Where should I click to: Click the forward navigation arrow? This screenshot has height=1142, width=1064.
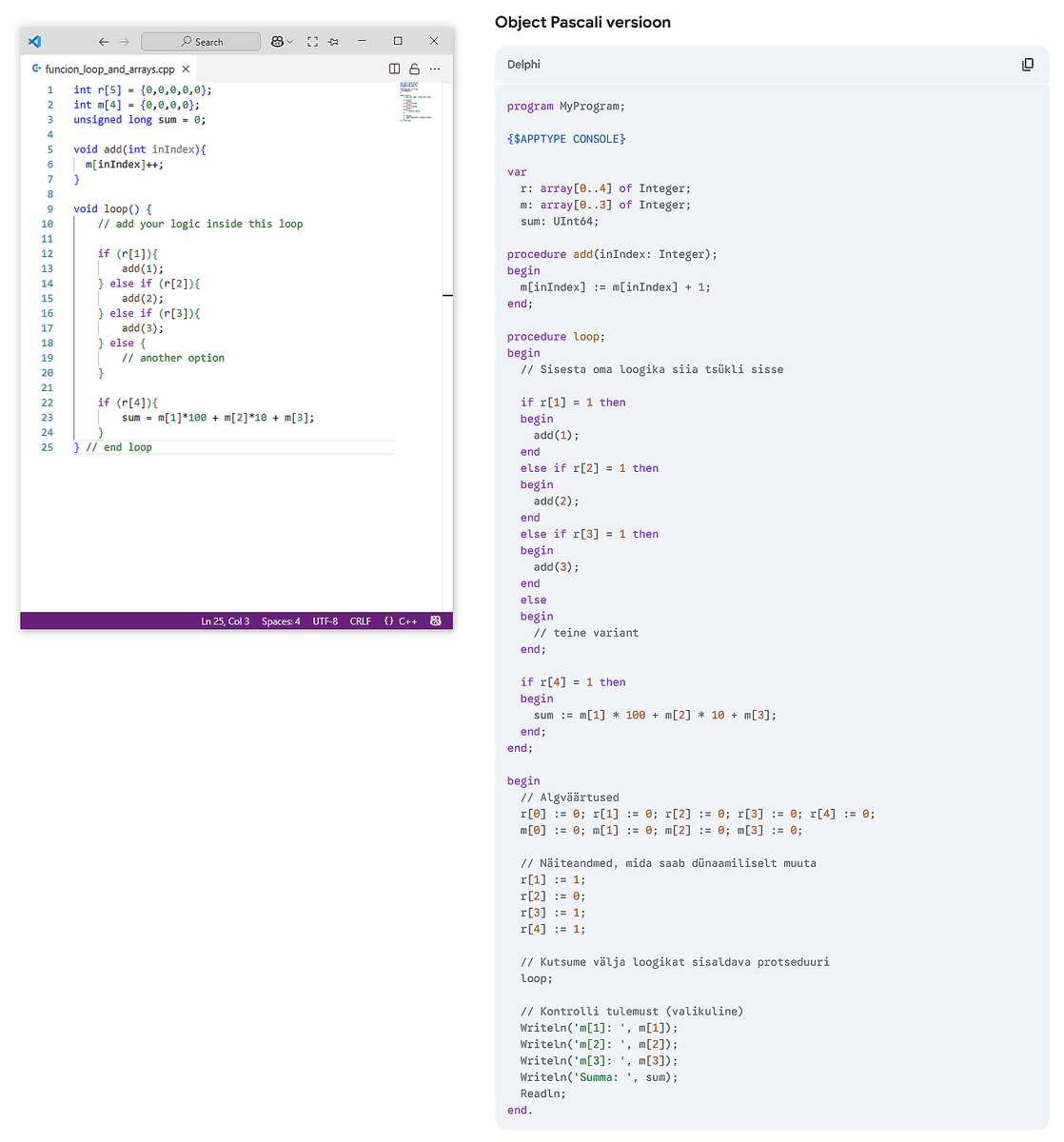click(x=124, y=42)
